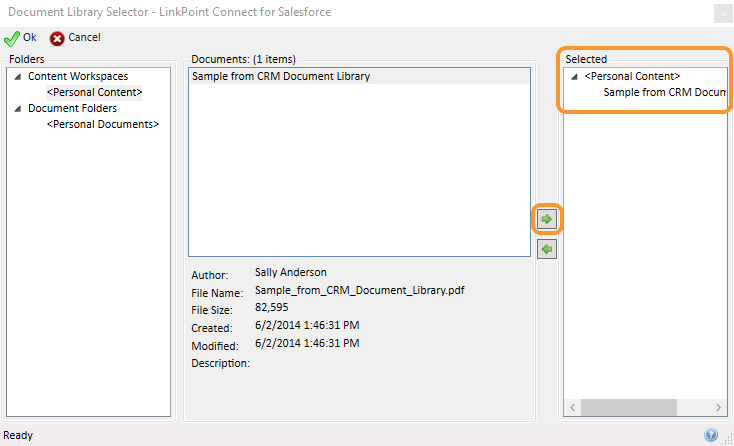
Task: Select Personal Content under Content Workspaces
Action: [x=94, y=92]
